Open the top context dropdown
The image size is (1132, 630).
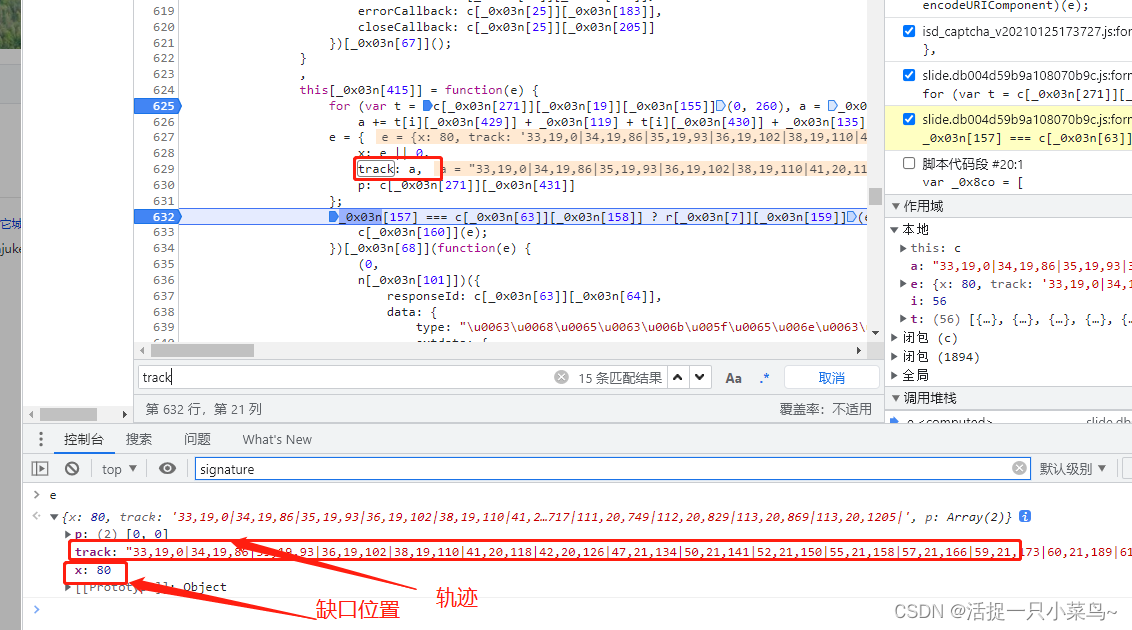(119, 468)
